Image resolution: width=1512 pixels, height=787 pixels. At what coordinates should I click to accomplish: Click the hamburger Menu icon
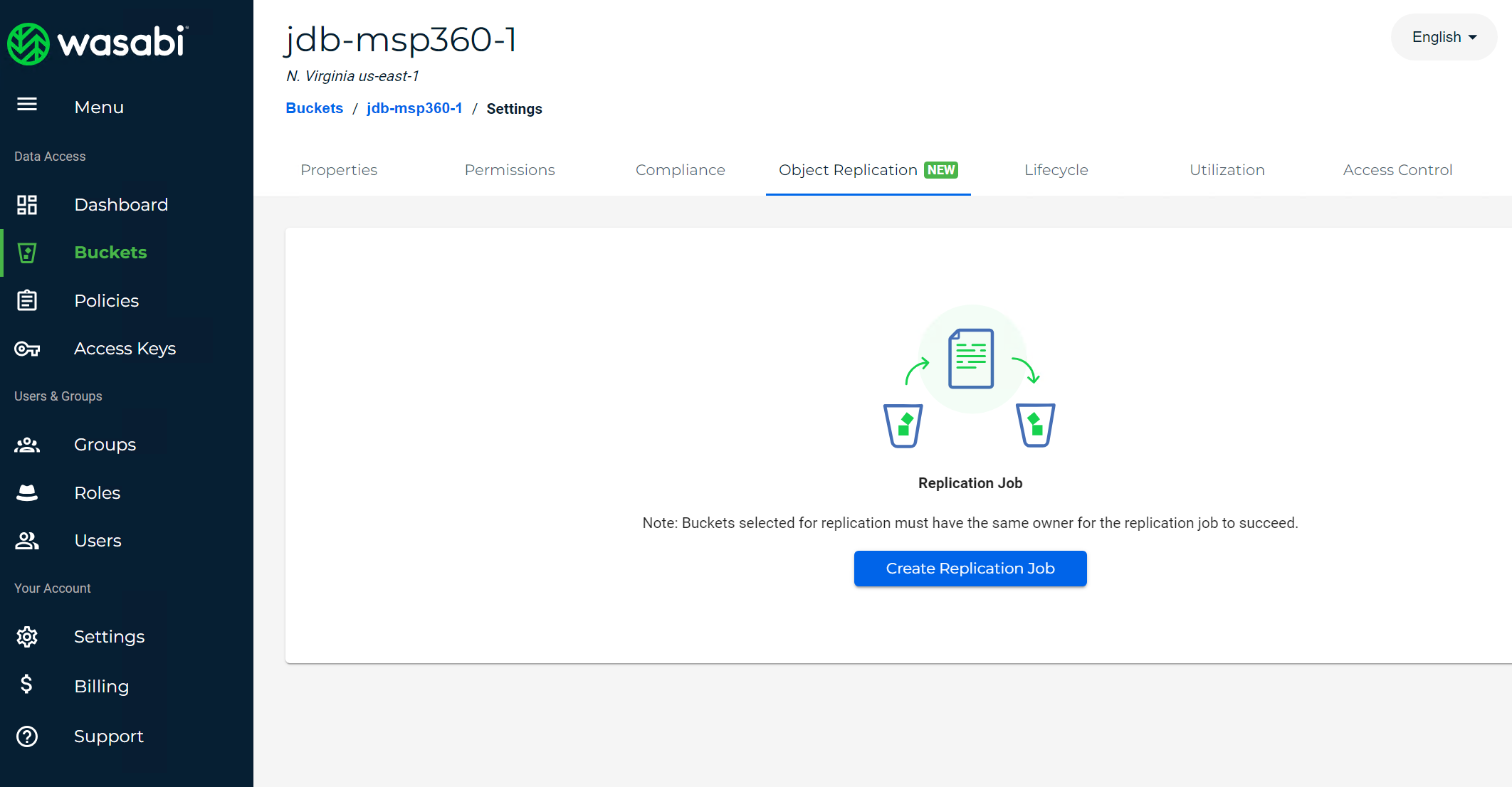(27, 105)
